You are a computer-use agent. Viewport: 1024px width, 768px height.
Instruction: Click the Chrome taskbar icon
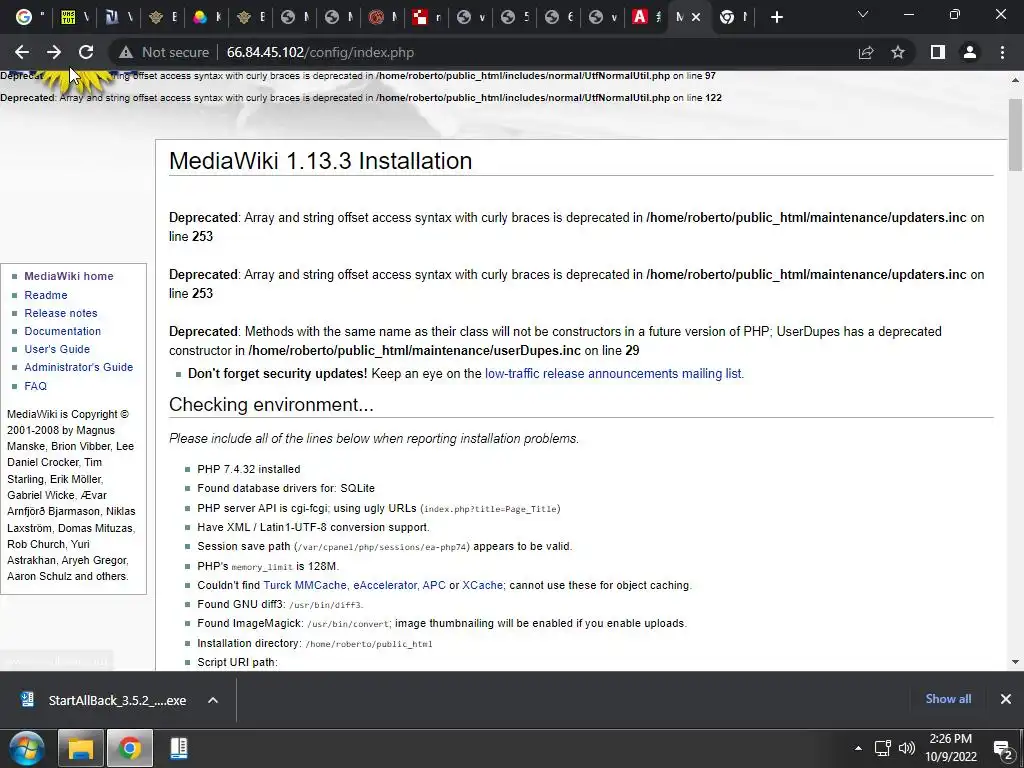[130, 748]
